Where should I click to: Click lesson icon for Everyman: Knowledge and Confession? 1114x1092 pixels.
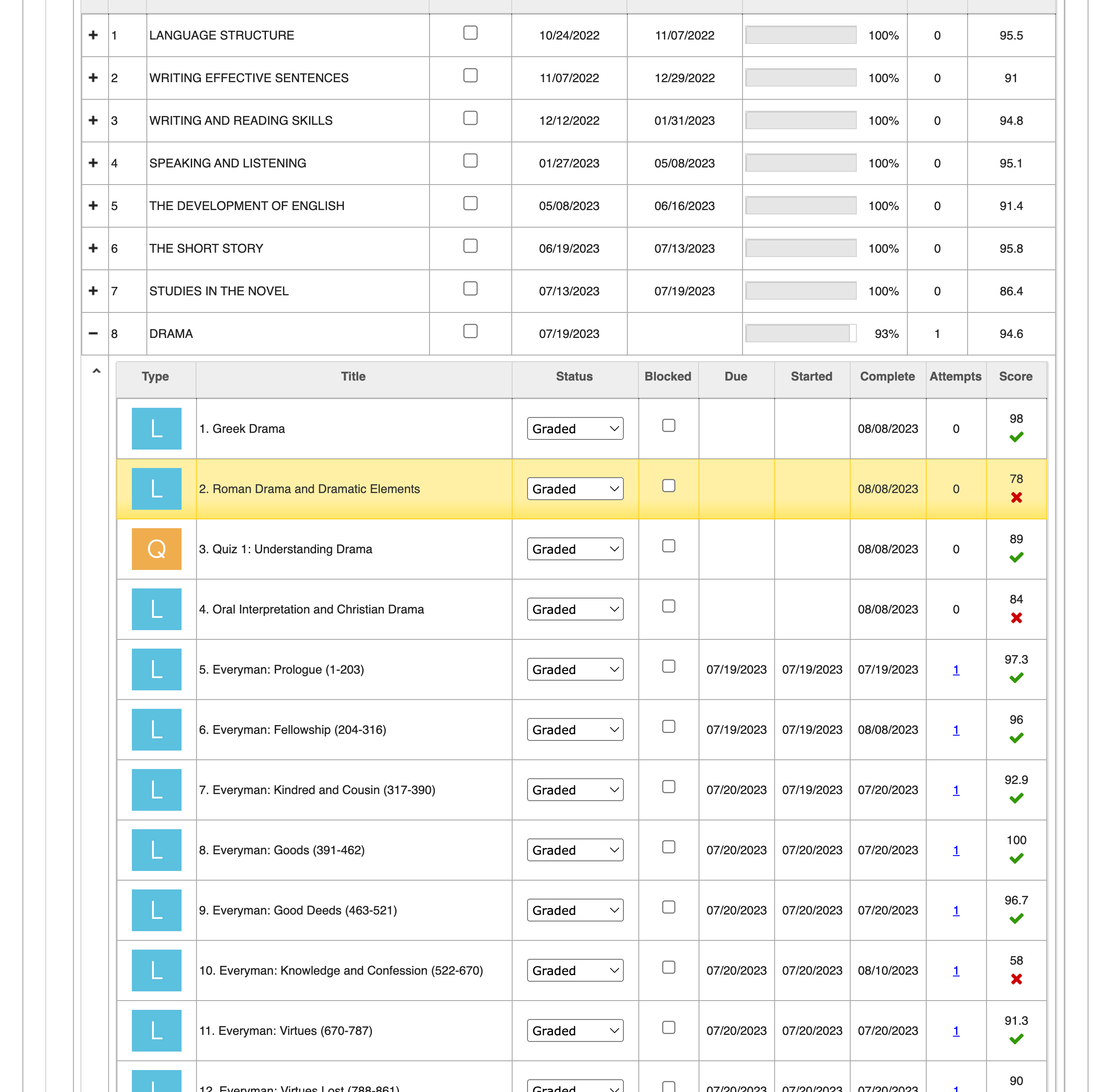point(157,970)
